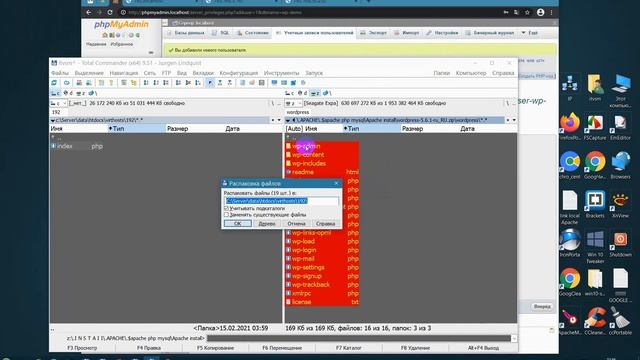Viewport: 640px width, 360px height.
Task: Open the GoogClea Chrome desktop shortcut
Action: tap(570, 282)
